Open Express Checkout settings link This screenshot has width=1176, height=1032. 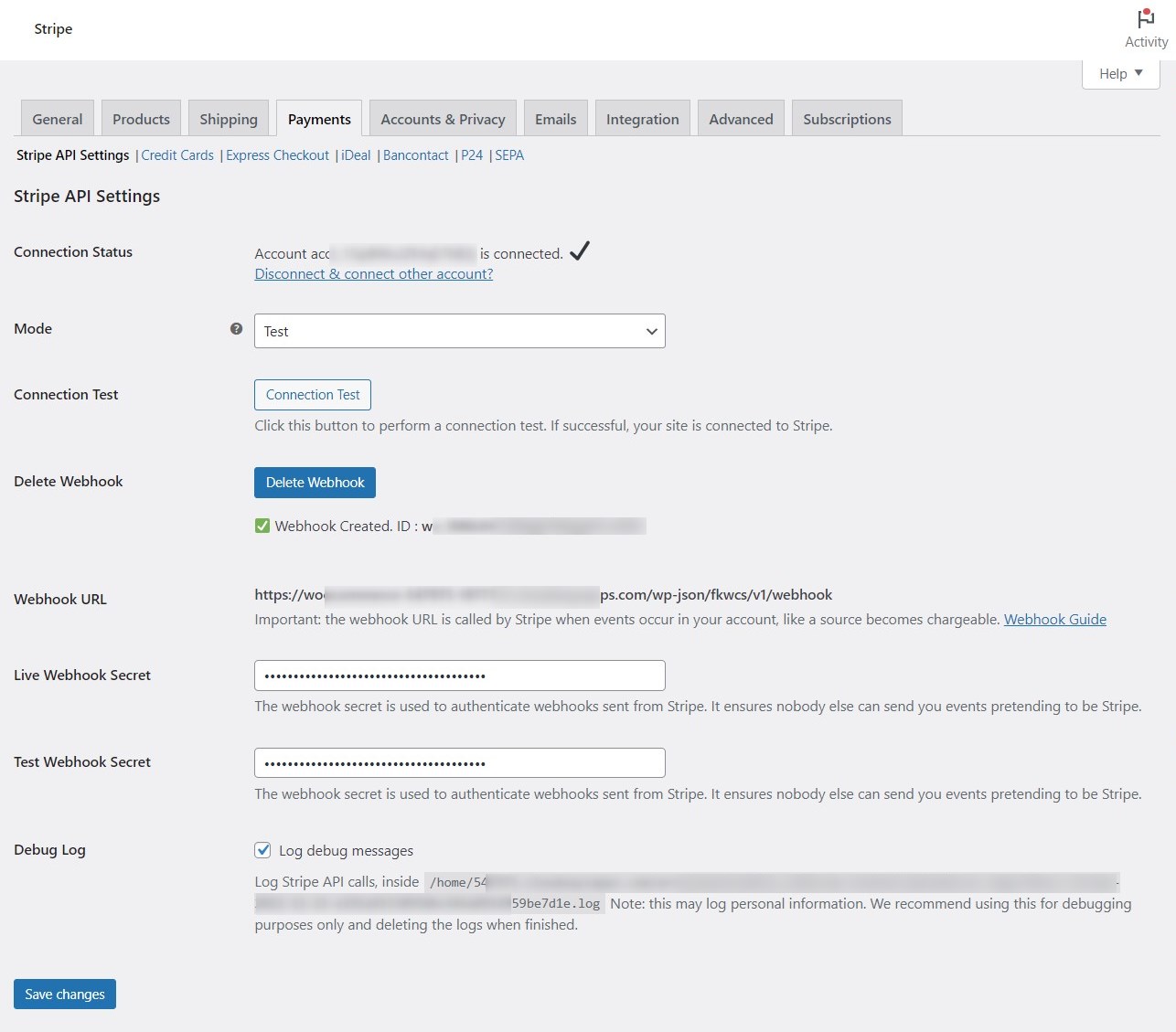point(278,155)
